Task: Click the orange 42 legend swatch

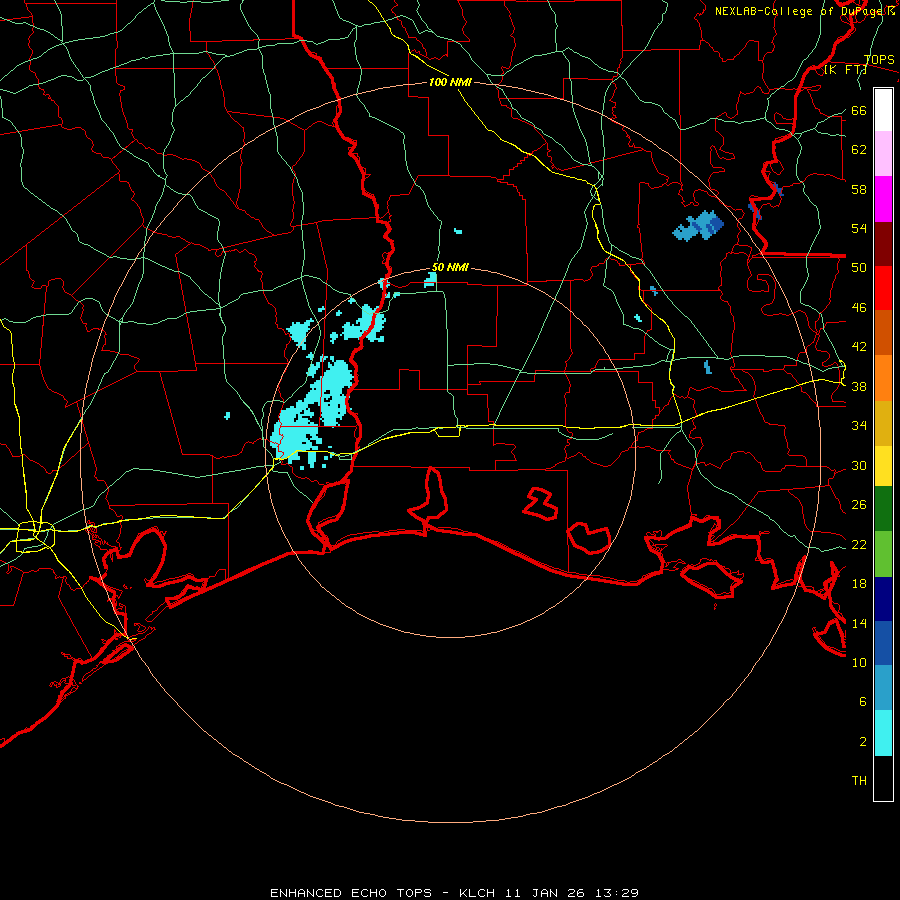Action: point(883,378)
